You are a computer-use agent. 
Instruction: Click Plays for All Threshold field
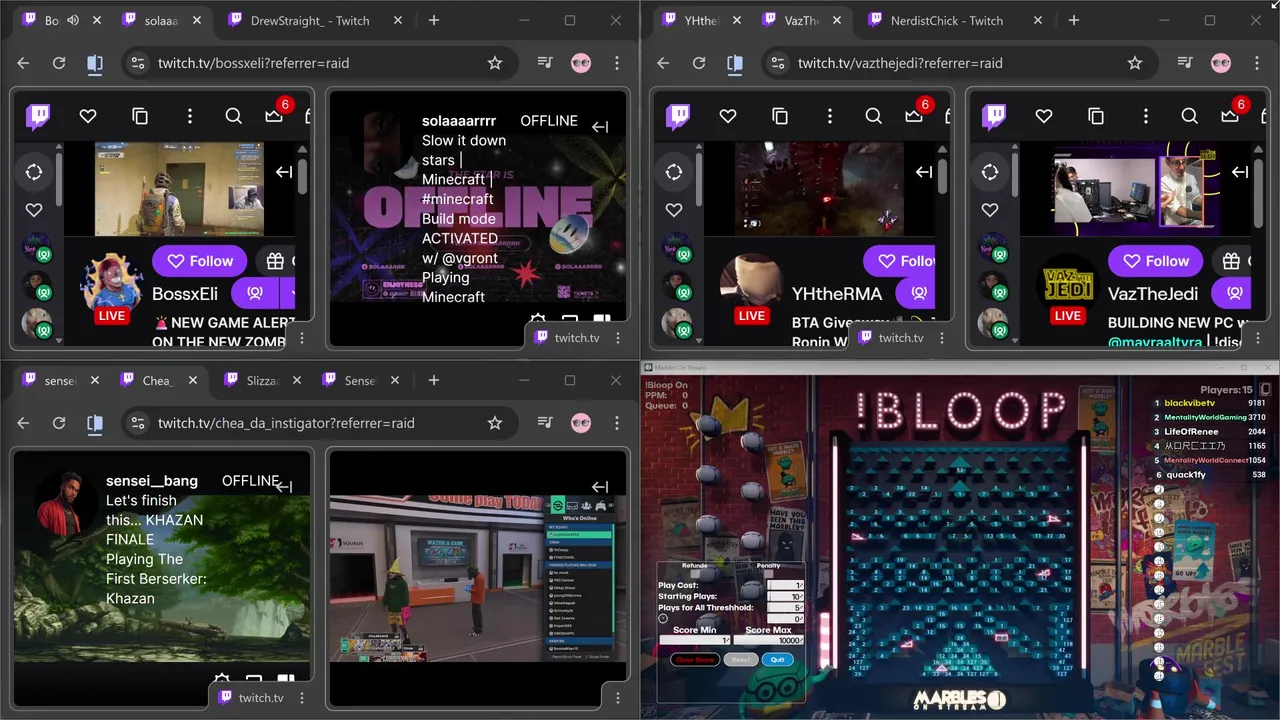784,608
